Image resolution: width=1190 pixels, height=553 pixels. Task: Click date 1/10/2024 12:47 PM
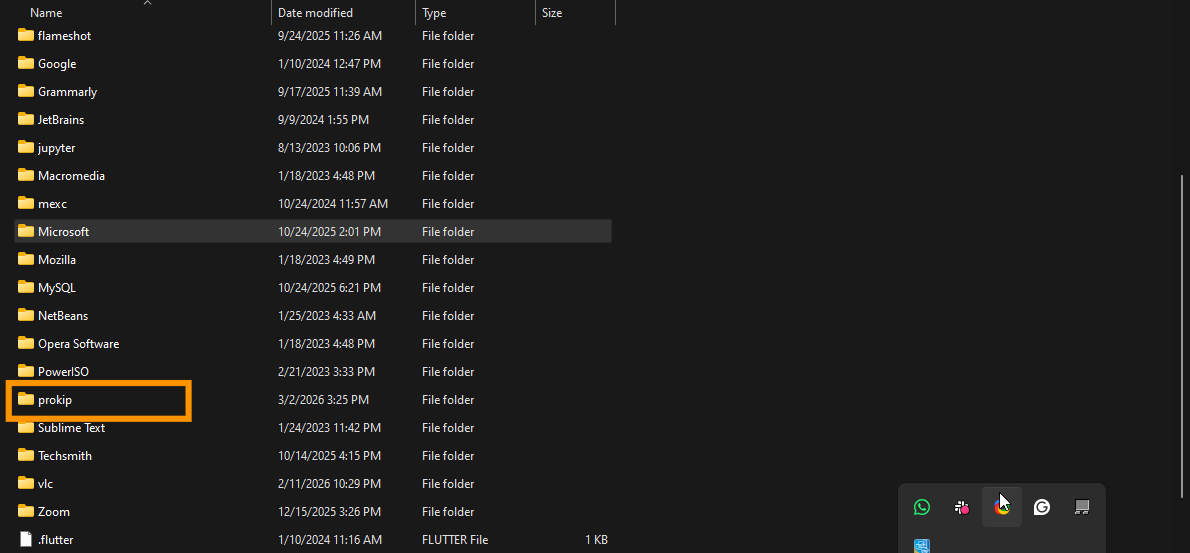(329, 64)
